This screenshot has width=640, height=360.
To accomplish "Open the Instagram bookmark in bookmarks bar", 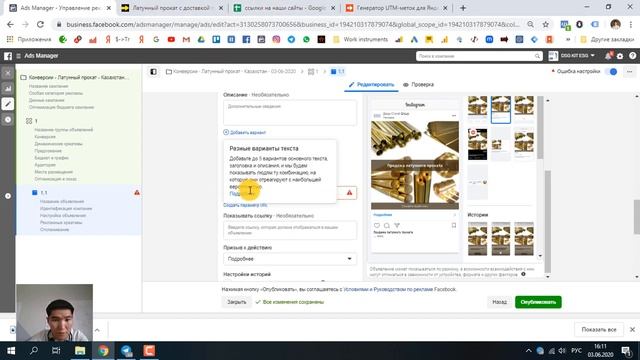I will pos(276,40).
